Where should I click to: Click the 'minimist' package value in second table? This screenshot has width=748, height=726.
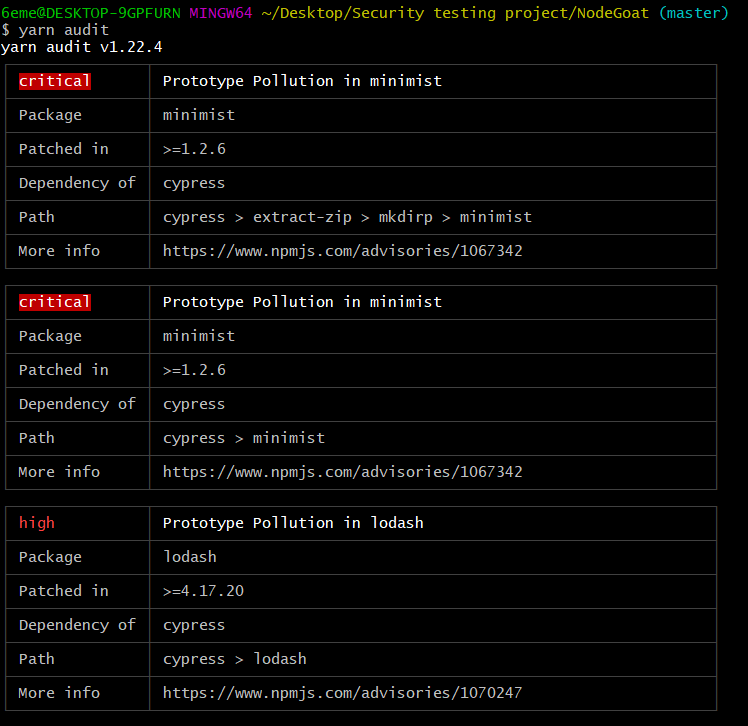tap(199, 336)
